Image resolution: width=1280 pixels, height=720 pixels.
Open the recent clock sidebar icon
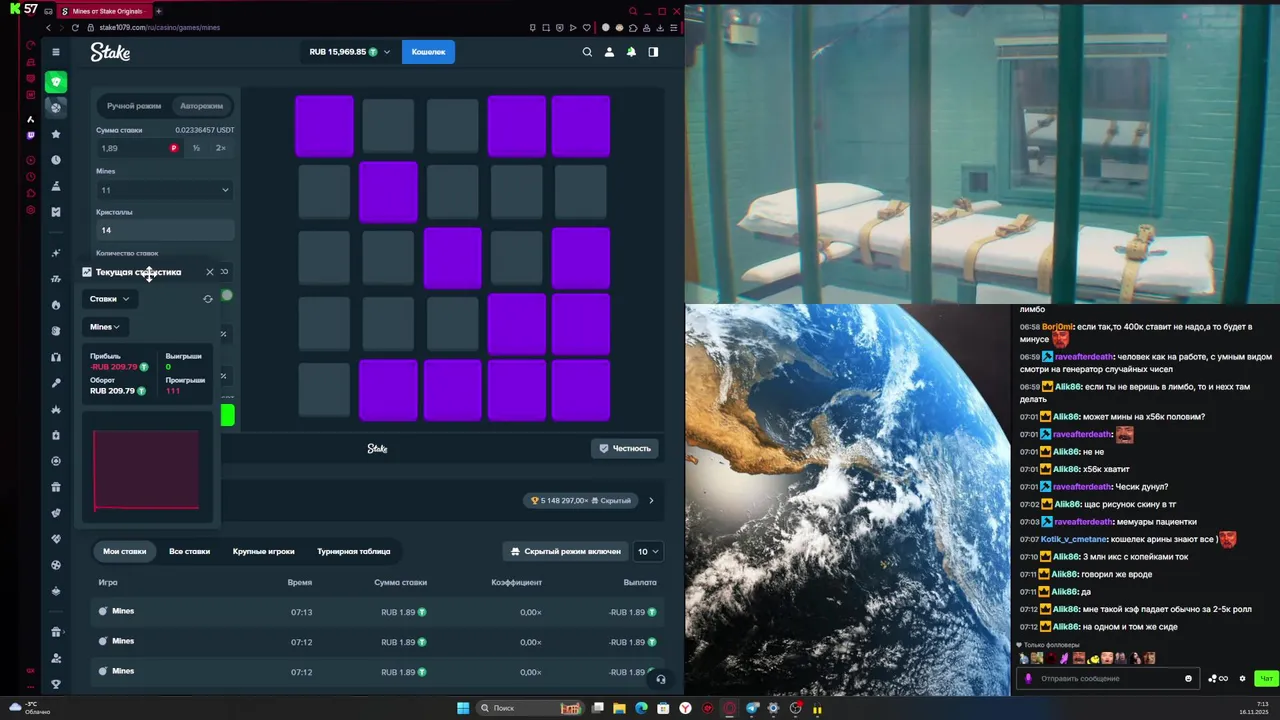click(x=56, y=160)
